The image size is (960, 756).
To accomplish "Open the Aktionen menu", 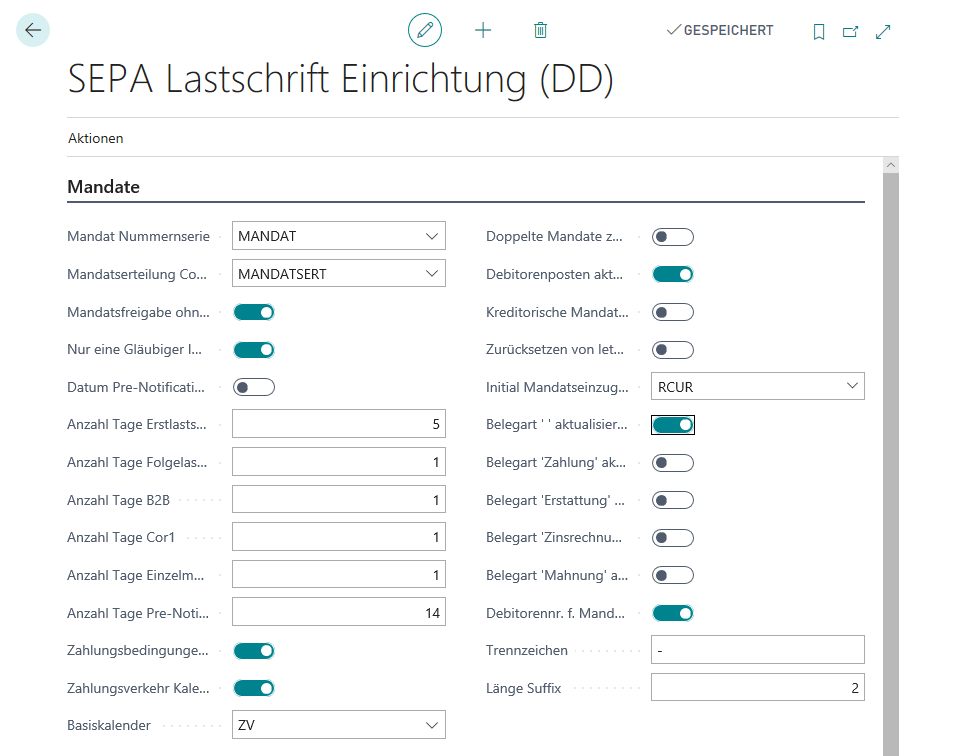I will click(x=95, y=138).
